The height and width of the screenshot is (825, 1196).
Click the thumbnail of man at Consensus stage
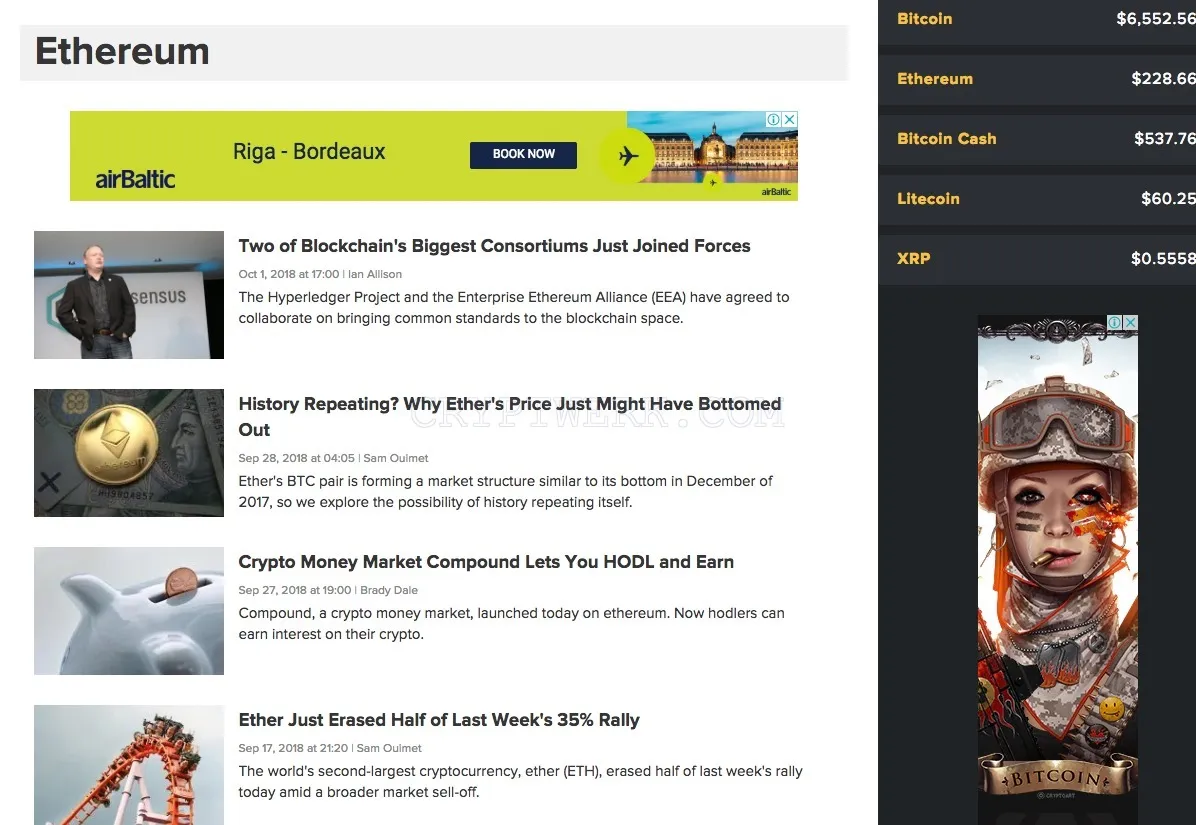click(129, 295)
